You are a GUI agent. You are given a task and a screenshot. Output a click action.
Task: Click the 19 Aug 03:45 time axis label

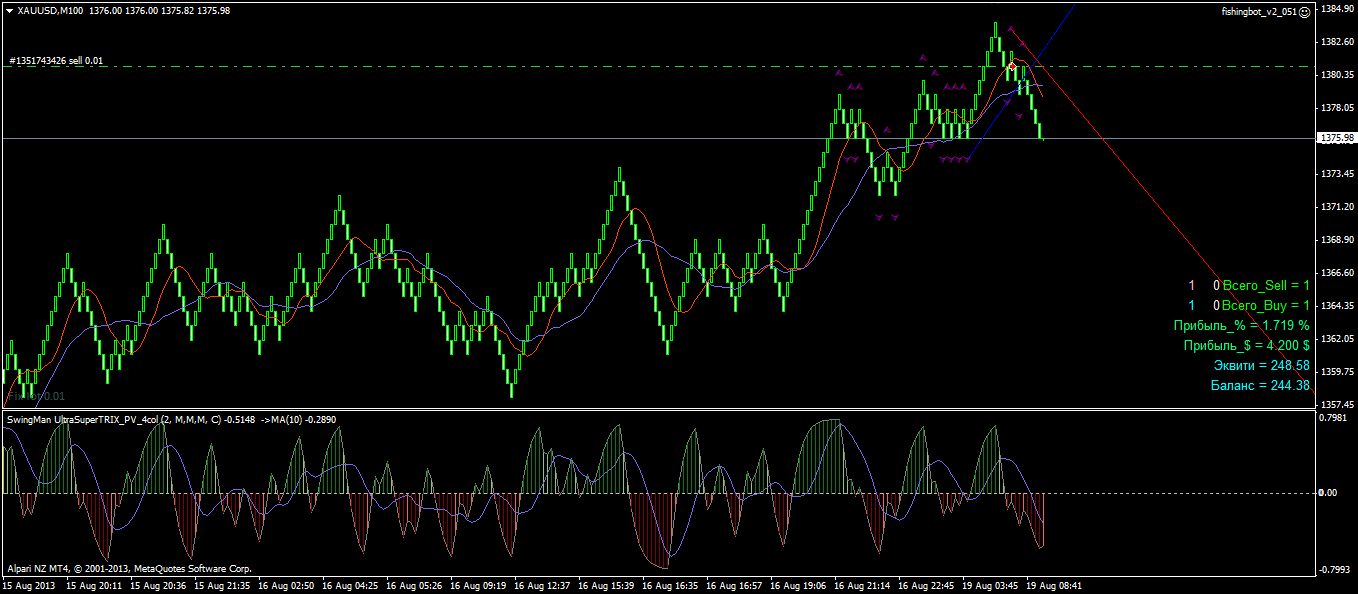(x=991, y=585)
